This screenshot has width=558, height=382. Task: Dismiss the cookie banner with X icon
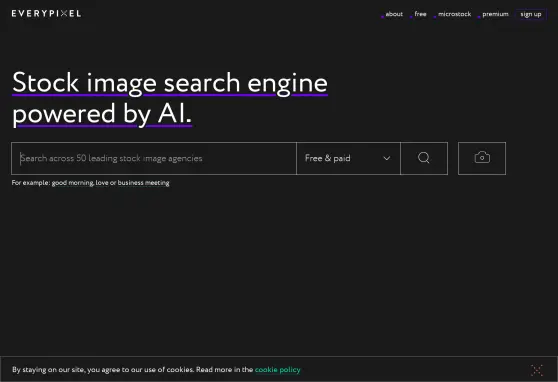[537, 370]
